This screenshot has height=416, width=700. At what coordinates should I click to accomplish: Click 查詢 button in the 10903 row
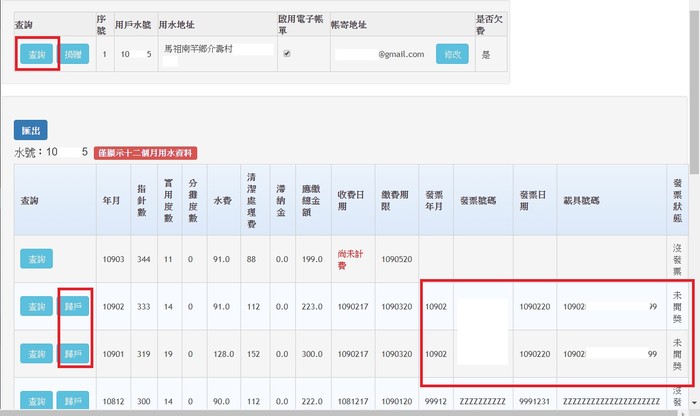click(x=37, y=259)
